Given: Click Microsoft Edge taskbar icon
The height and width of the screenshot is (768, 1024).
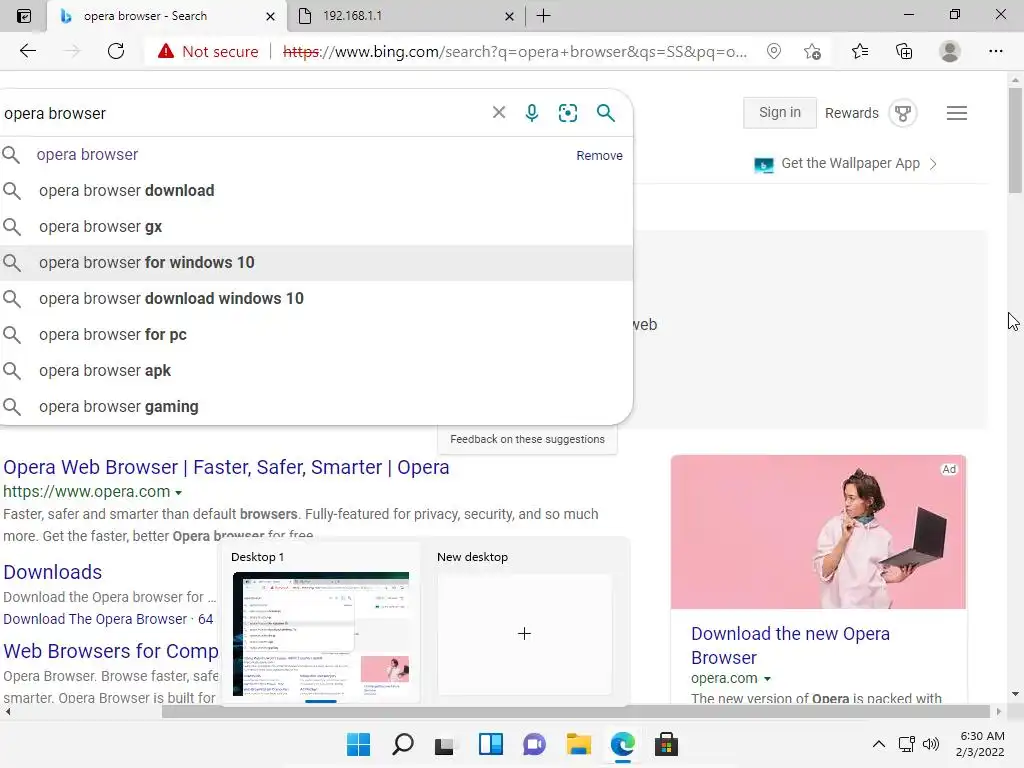Looking at the screenshot, I should pyautogui.click(x=622, y=744).
